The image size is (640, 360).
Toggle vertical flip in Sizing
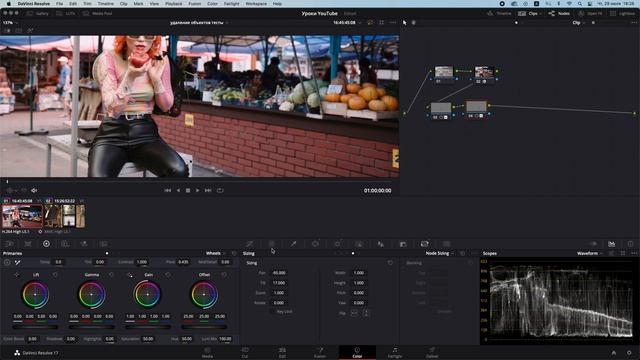point(366,313)
